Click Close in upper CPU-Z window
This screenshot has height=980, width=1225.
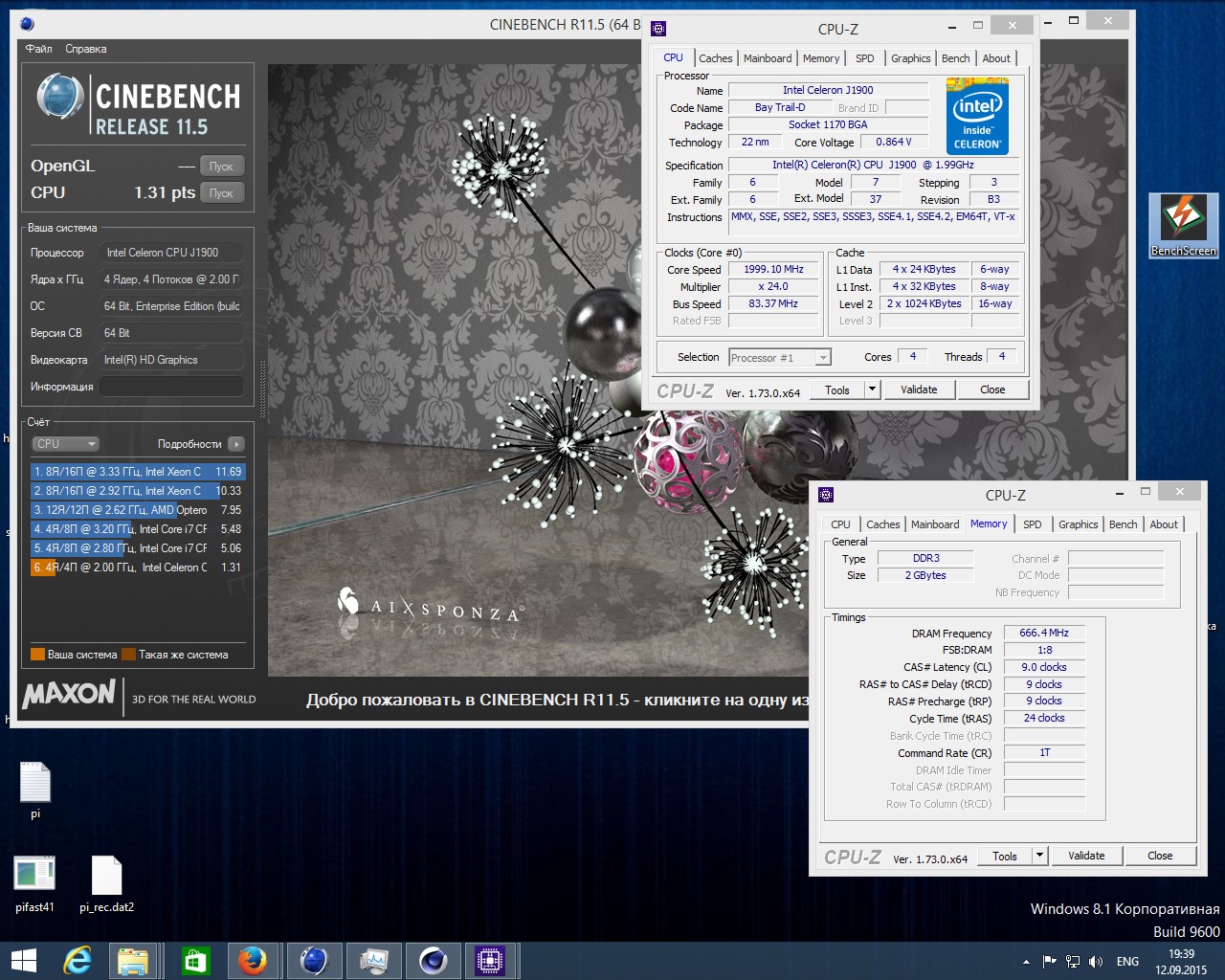point(992,390)
